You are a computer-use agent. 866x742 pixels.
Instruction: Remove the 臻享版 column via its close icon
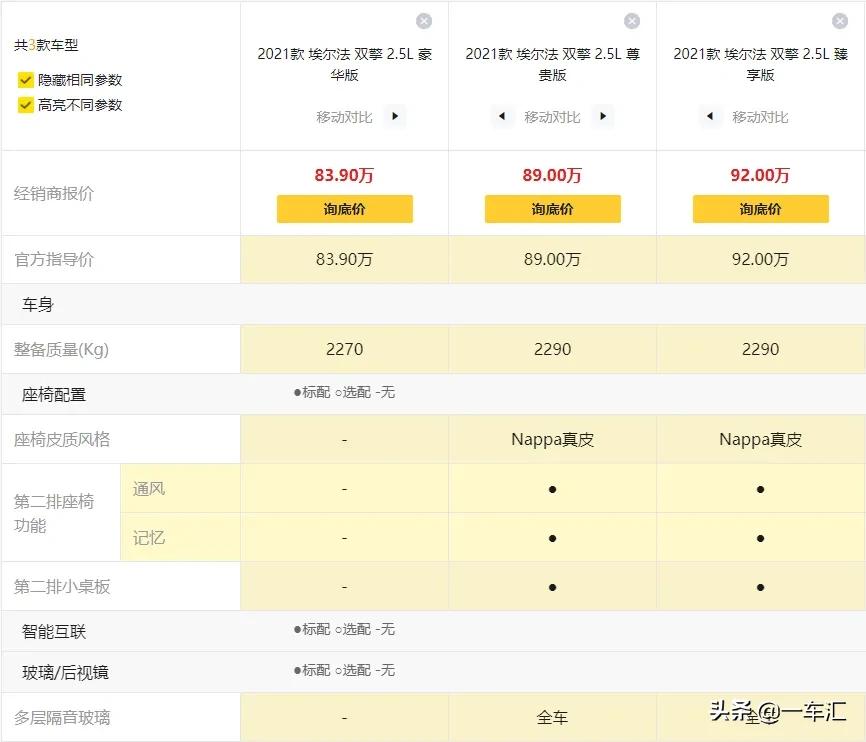(x=839, y=21)
